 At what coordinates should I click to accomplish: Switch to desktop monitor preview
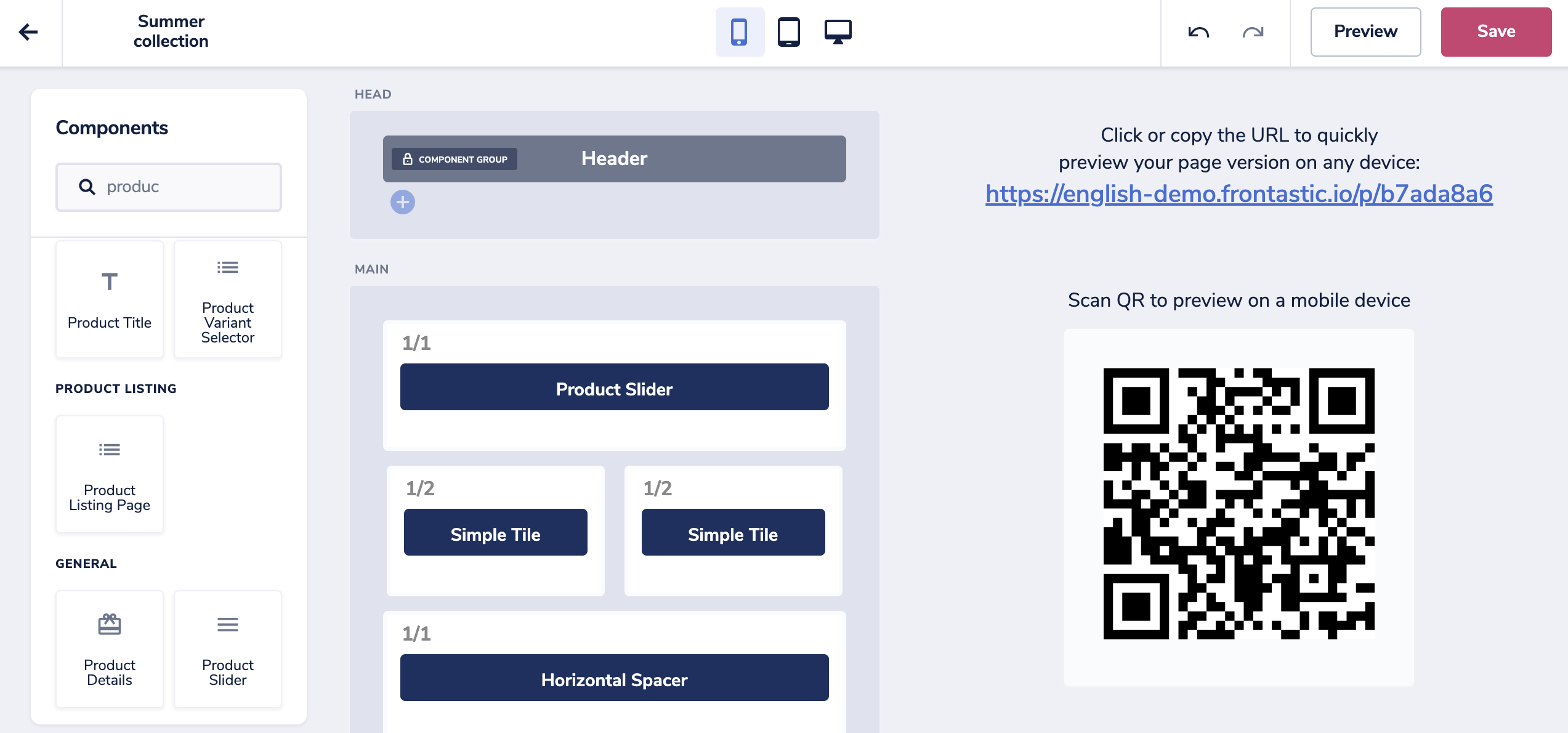(x=838, y=32)
